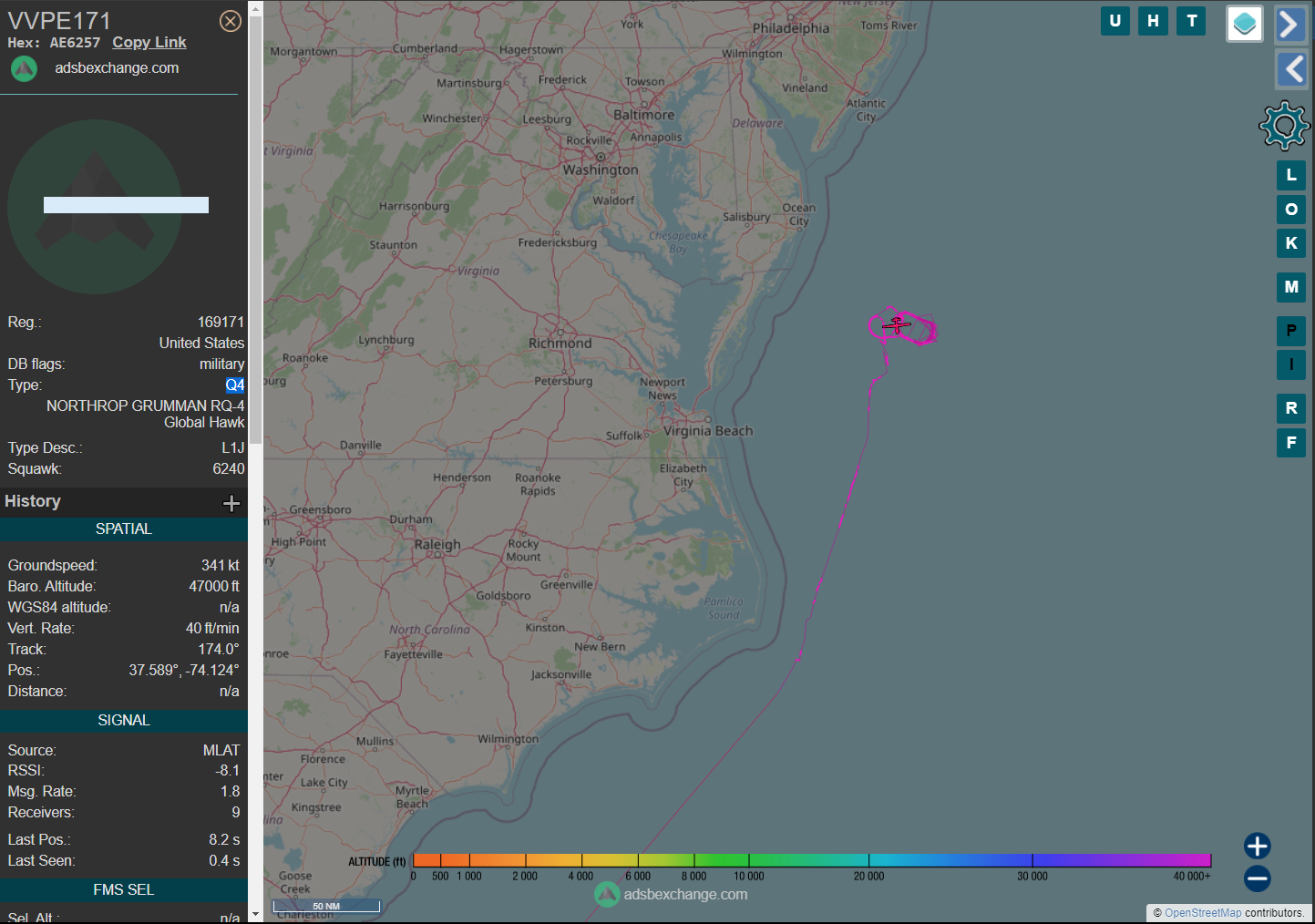Click the FMS SEL section header
Screen dimensions: 1315x924
(124, 890)
